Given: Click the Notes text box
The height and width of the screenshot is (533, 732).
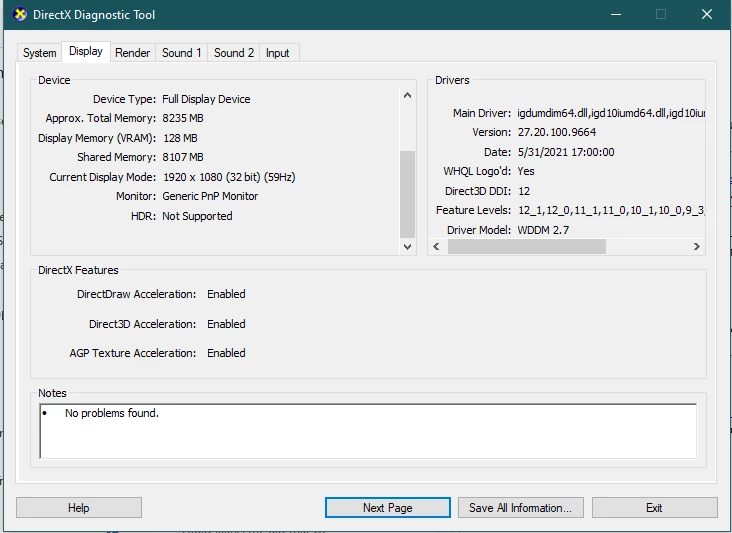Looking at the screenshot, I should [x=368, y=431].
